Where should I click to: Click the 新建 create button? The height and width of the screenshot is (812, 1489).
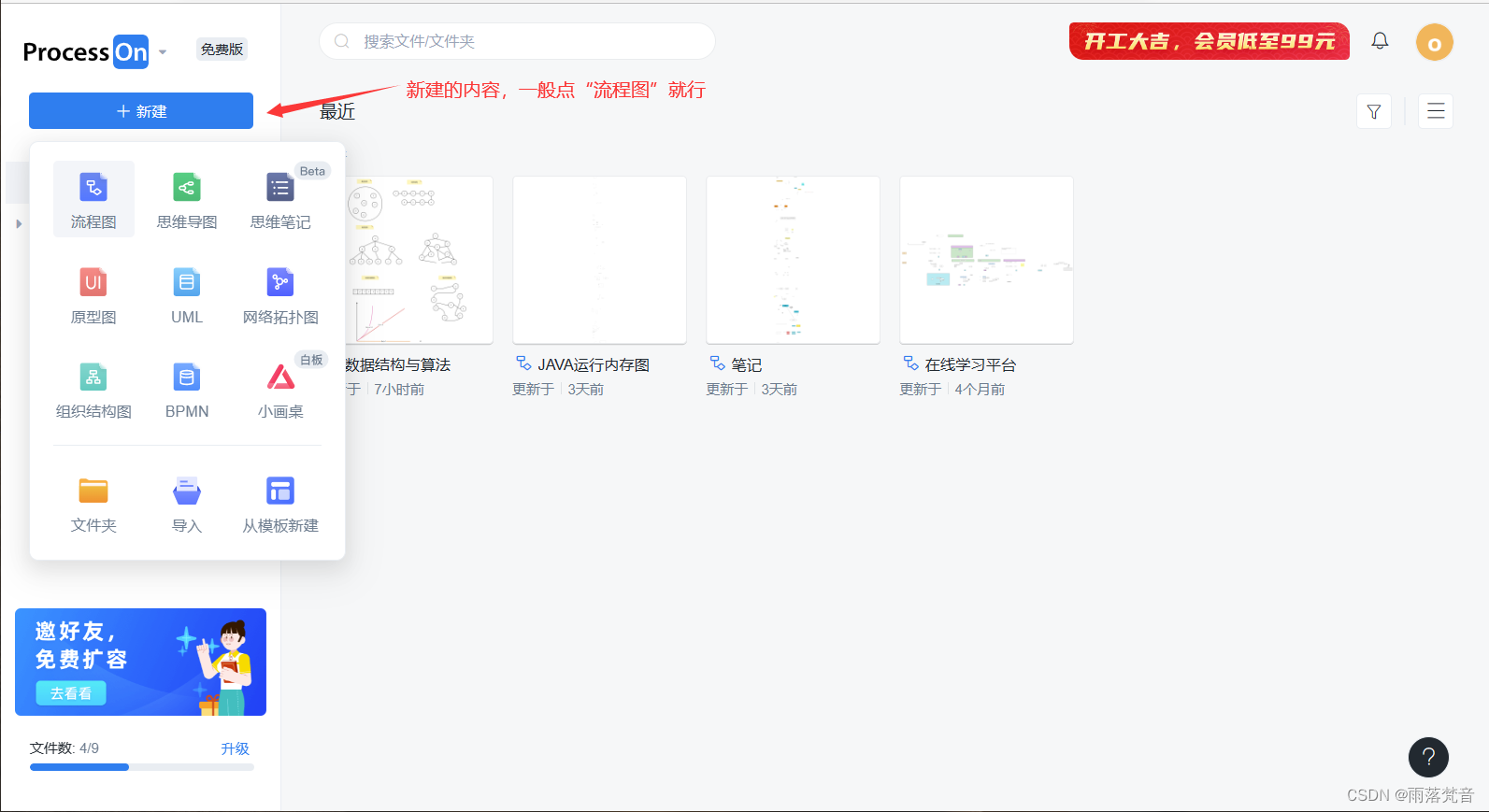point(141,111)
